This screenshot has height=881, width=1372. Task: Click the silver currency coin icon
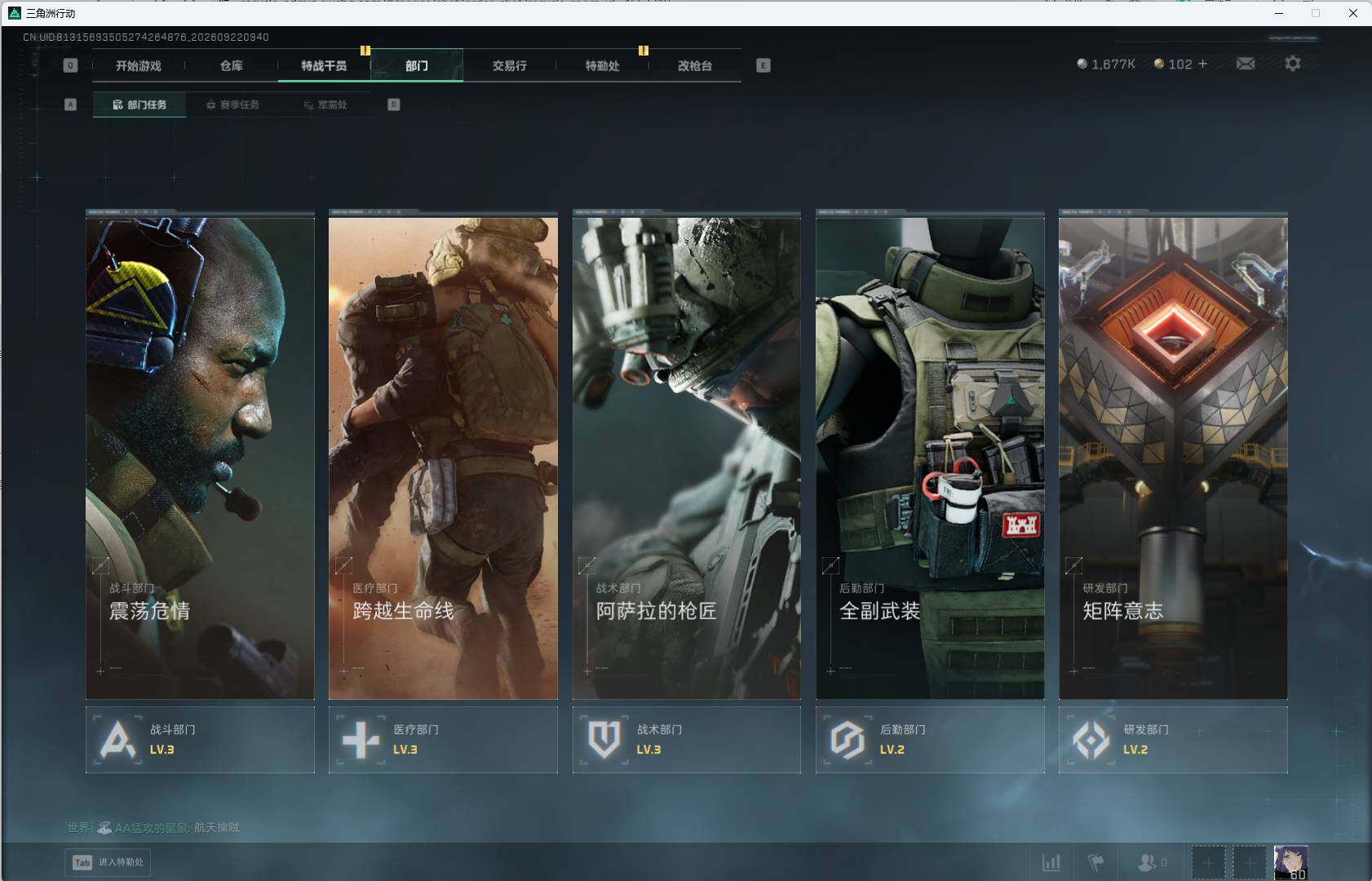(1082, 64)
